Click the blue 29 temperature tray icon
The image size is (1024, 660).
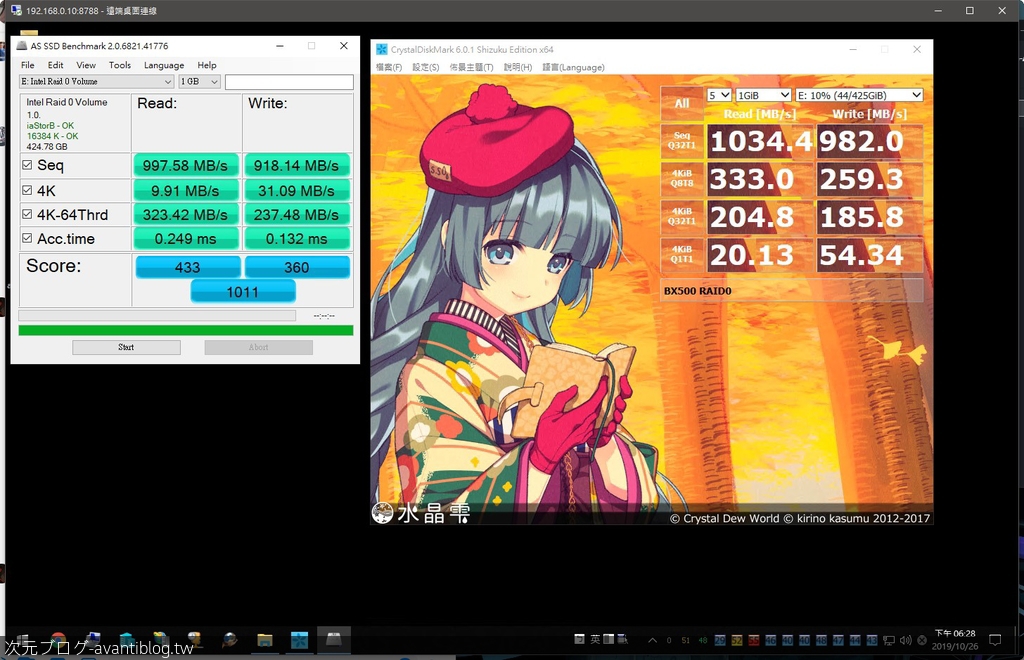click(x=720, y=640)
